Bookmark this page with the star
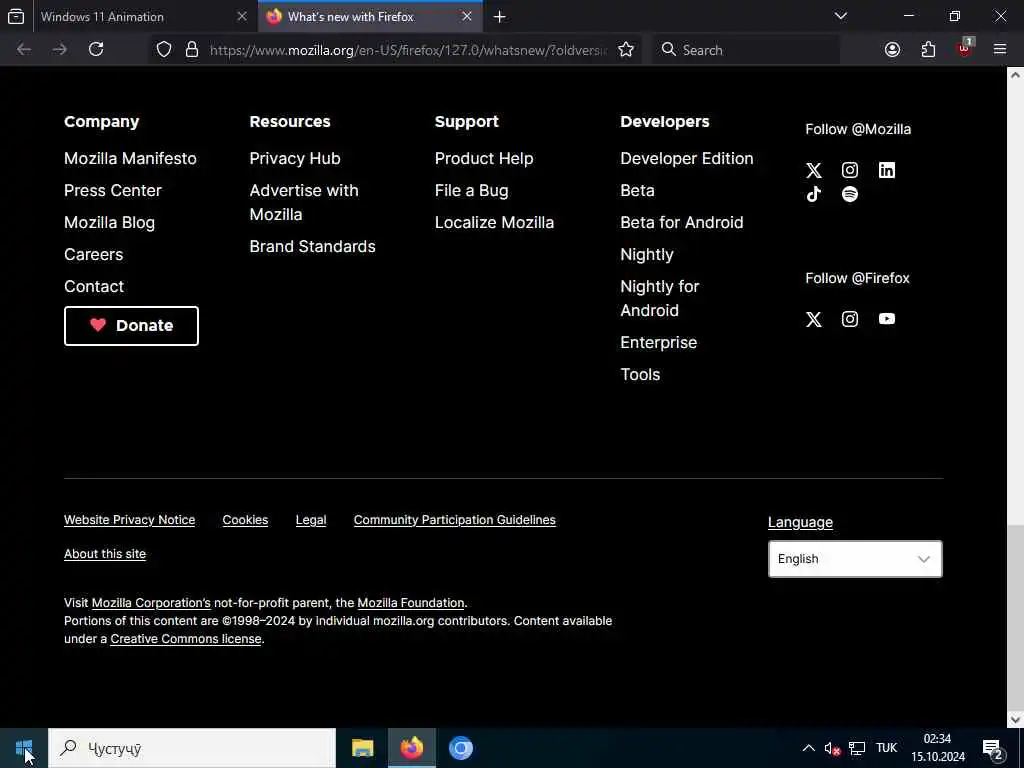 (x=626, y=50)
